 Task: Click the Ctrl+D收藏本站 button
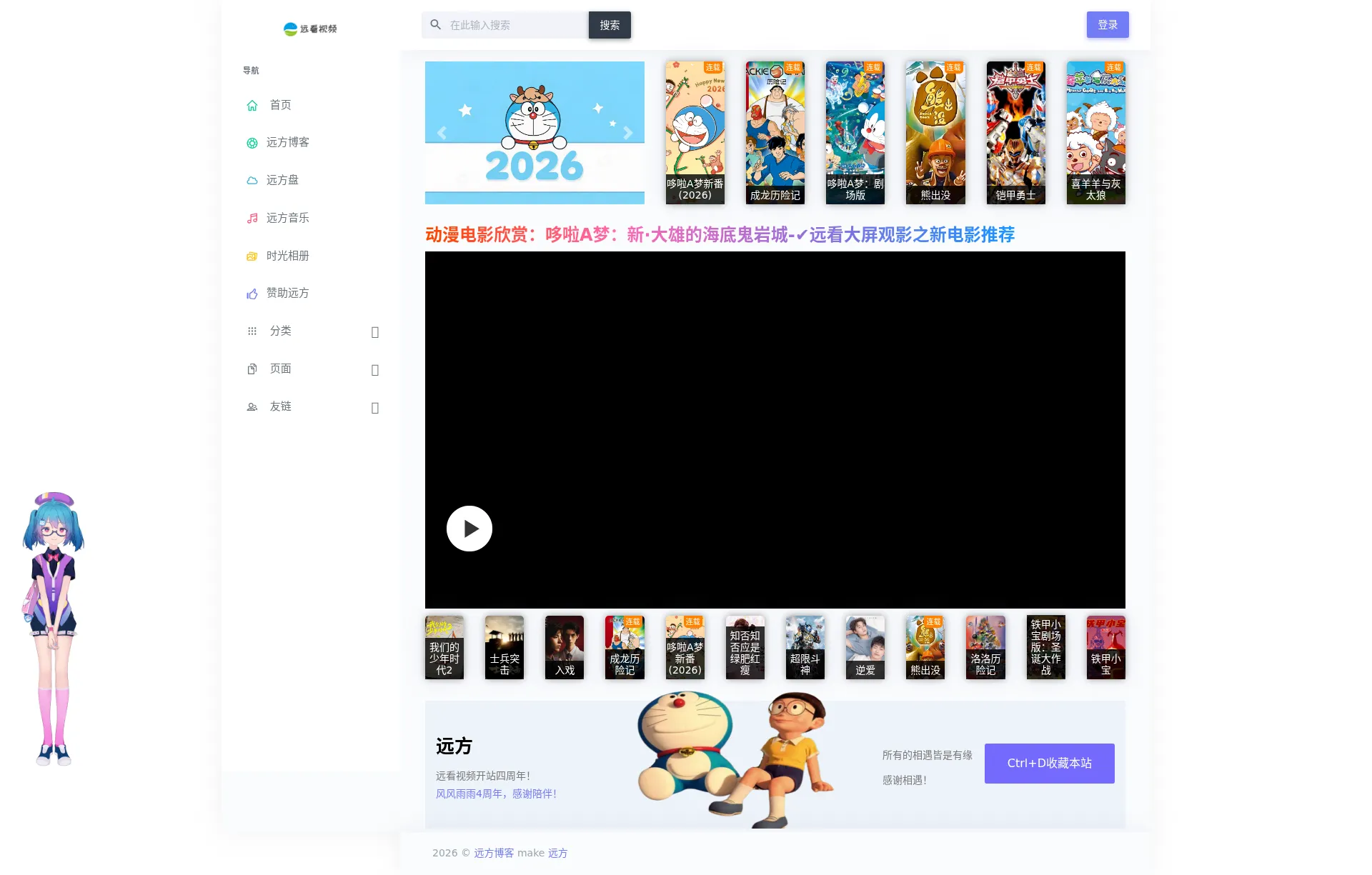click(1049, 764)
